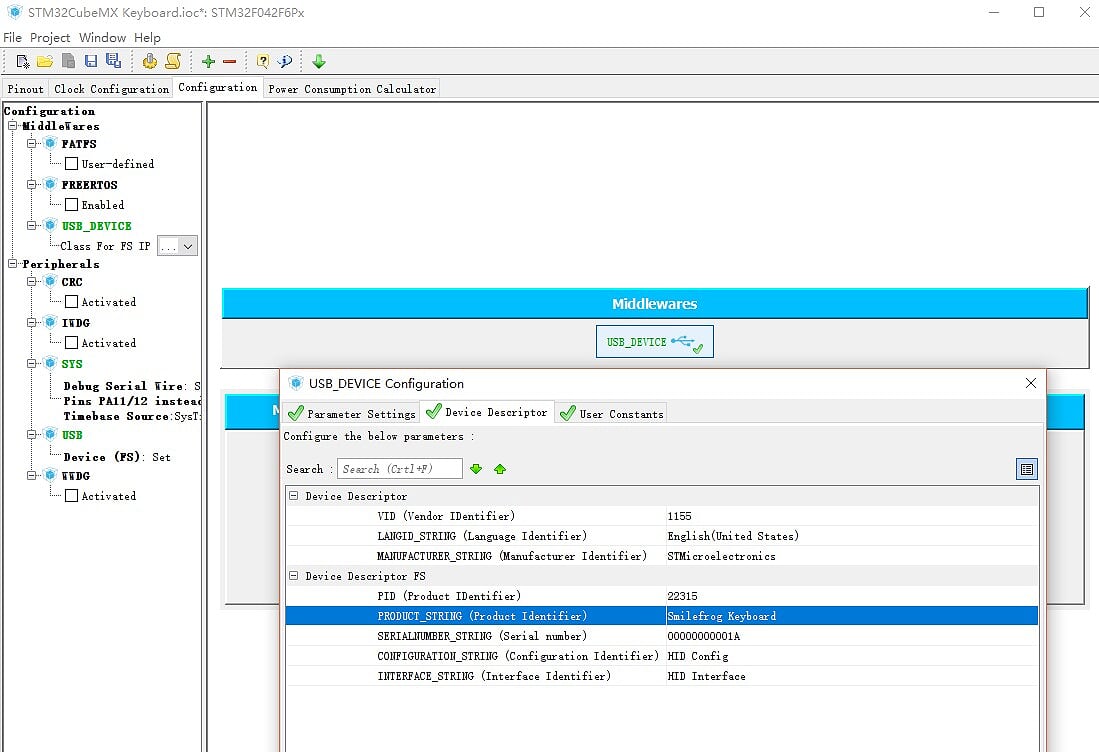Click the New Project toolbar icon
This screenshot has height=752, width=1099.
click(22, 62)
